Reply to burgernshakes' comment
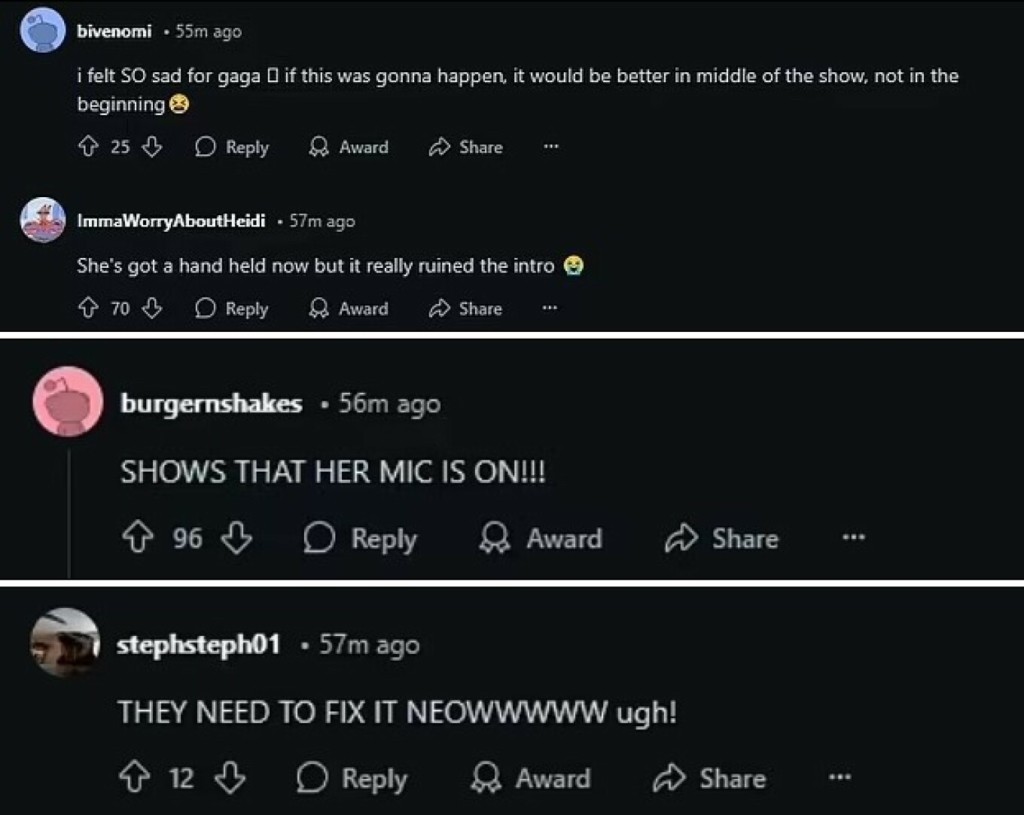1024x815 pixels. pyautogui.click(x=360, y=539)
